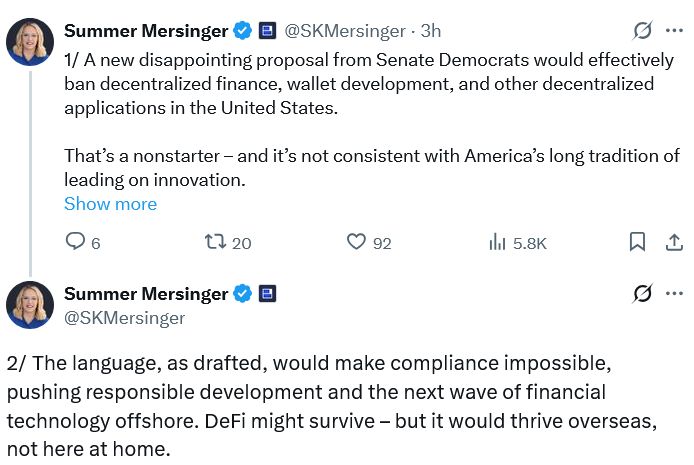The height and width of the screenshot is (465, 694).
Task: Bookmark the first tweet
Action: [637, 242]
